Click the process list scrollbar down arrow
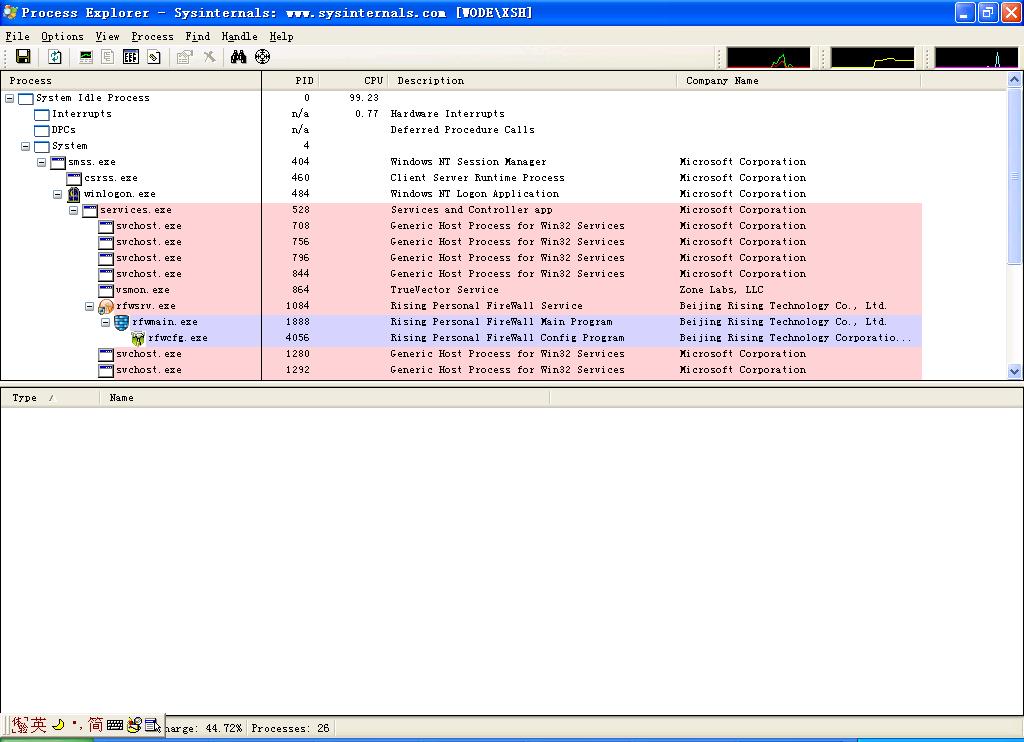This screenshot has width=1024, height=742. coord(1014,372)
